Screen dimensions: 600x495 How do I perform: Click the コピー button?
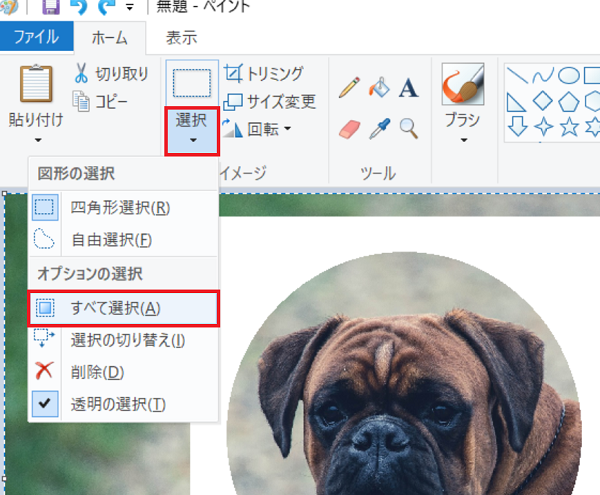point(100,101)
